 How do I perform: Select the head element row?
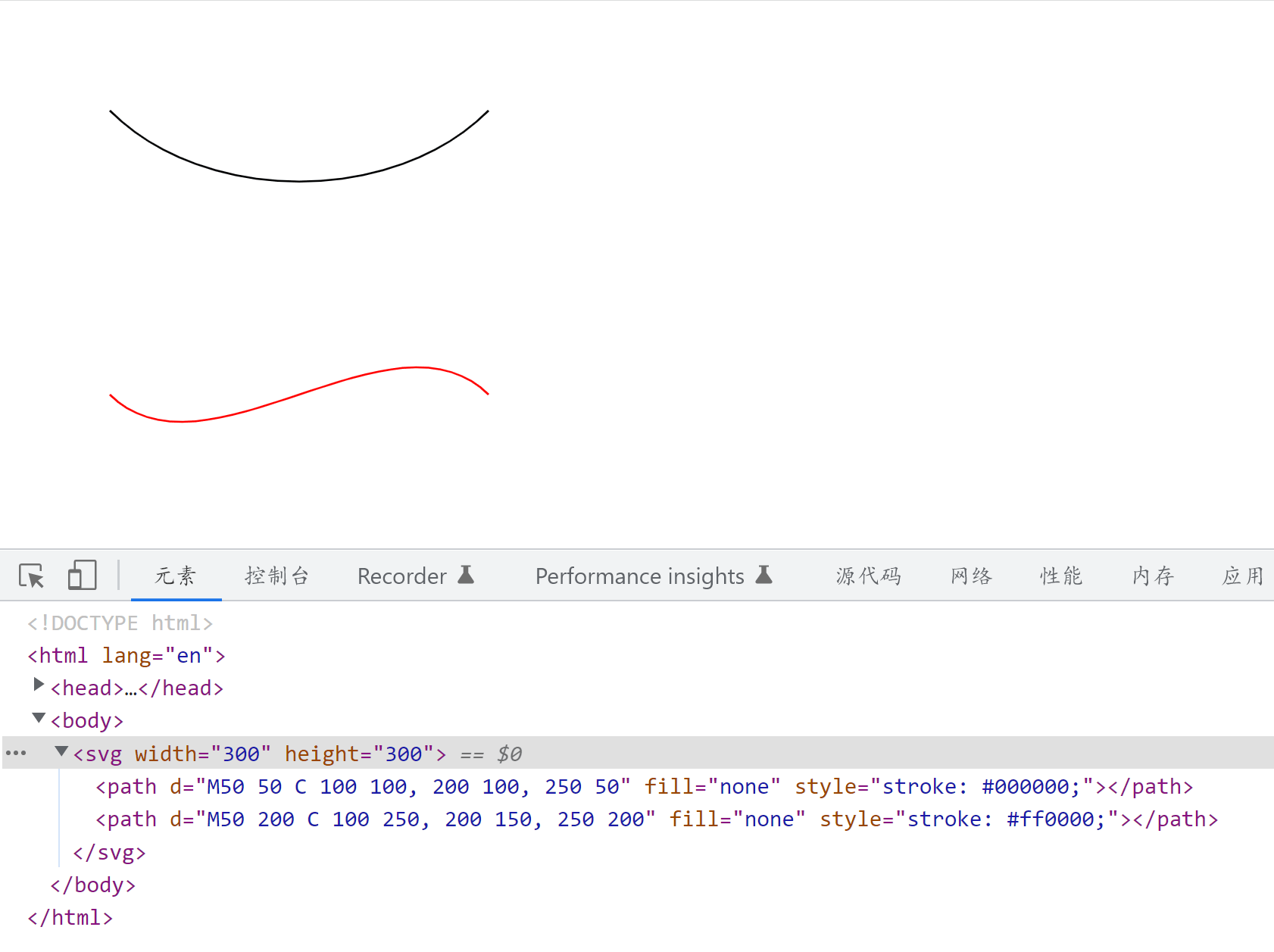[x=137, y=688]
